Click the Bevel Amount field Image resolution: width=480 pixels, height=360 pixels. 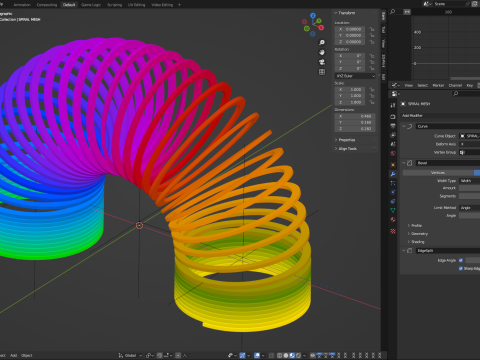click(469, 188)
